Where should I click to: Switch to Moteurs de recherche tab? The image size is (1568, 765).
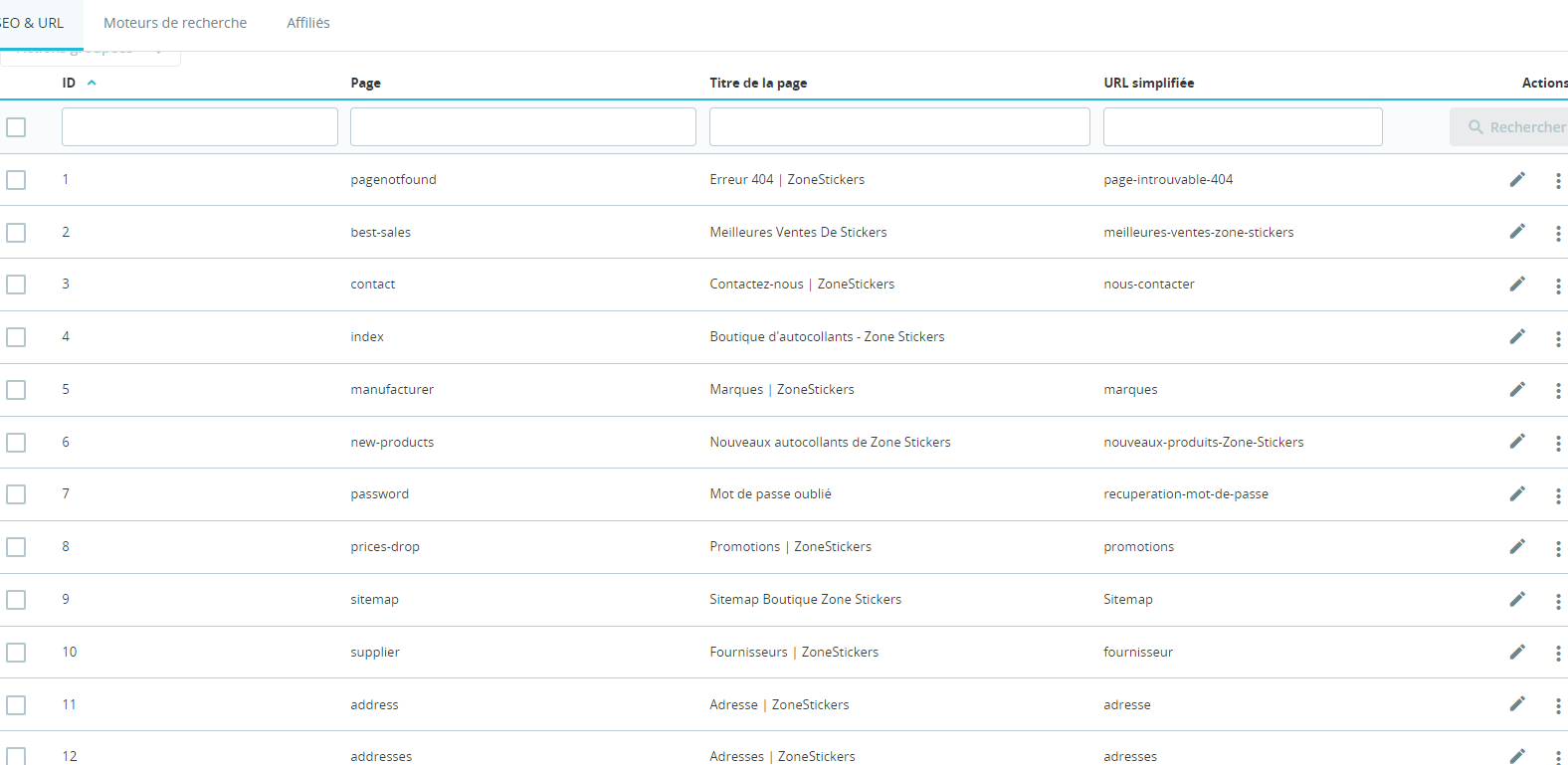175,23
